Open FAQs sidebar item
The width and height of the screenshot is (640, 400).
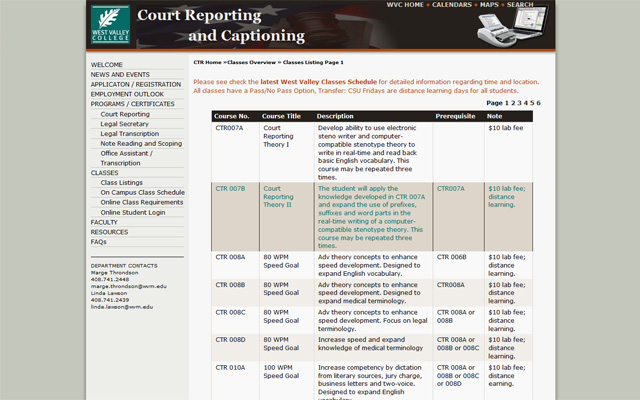[x=98, y=242]
